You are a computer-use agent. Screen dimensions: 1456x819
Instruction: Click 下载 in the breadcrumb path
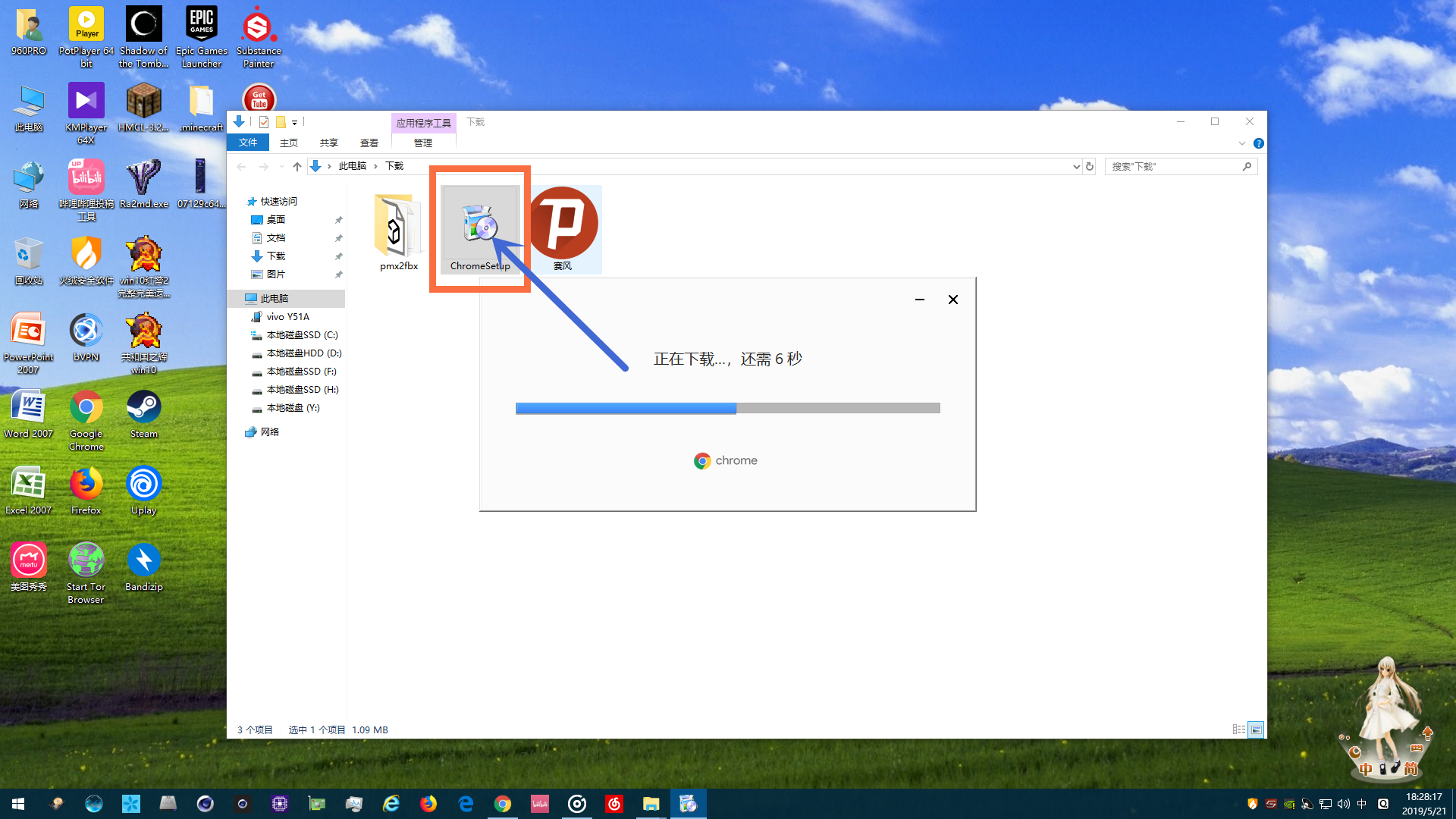pyautogui.click(x=394, y=166)
